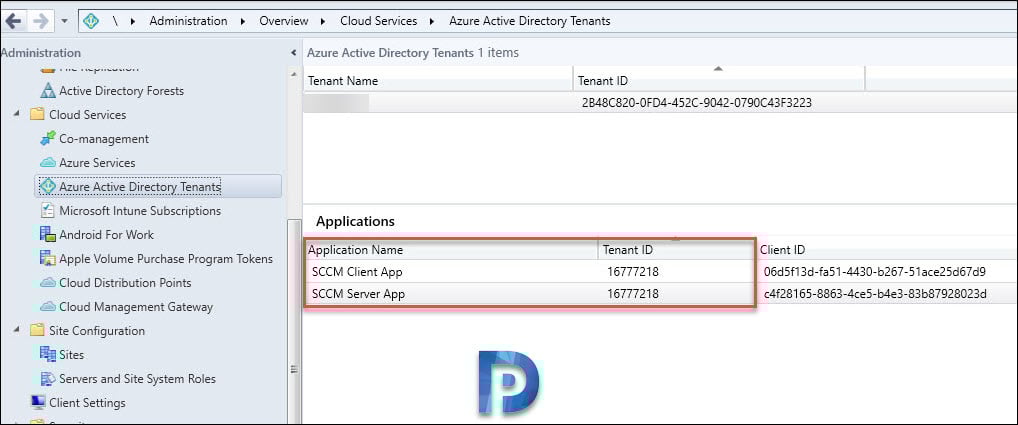1018x425 pixels.
Task: Open the Co-management node
Action: point(104,139)
